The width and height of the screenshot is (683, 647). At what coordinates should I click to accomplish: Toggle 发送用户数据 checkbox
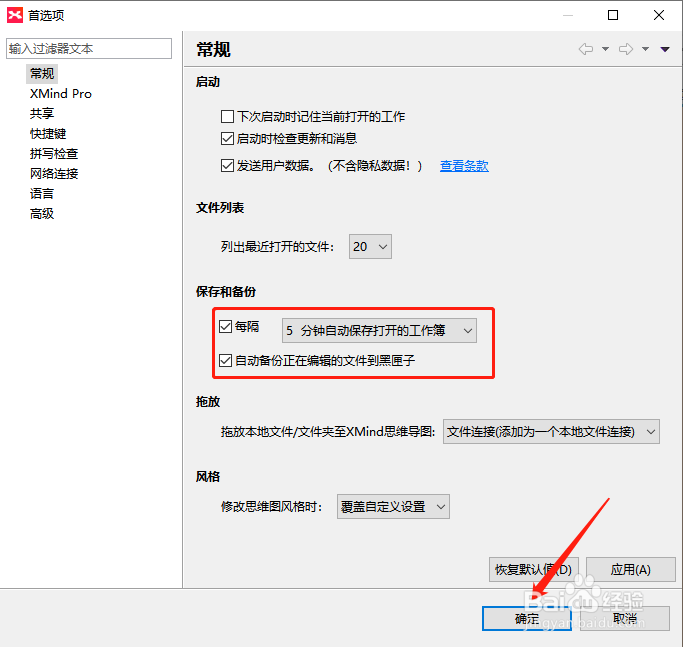(x=227, y=166)
